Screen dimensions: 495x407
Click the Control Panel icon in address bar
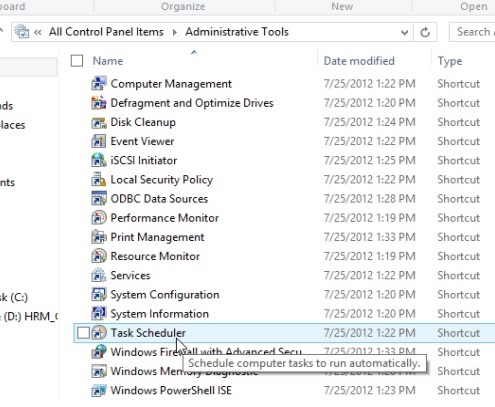click(22, 32)
